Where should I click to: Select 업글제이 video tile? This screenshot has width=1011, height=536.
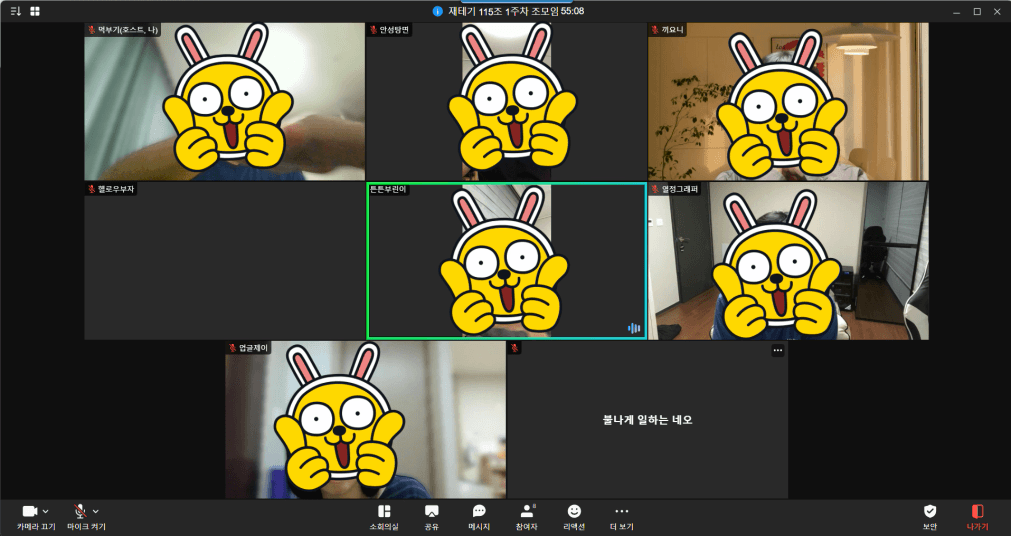click(x=366, y=419)
